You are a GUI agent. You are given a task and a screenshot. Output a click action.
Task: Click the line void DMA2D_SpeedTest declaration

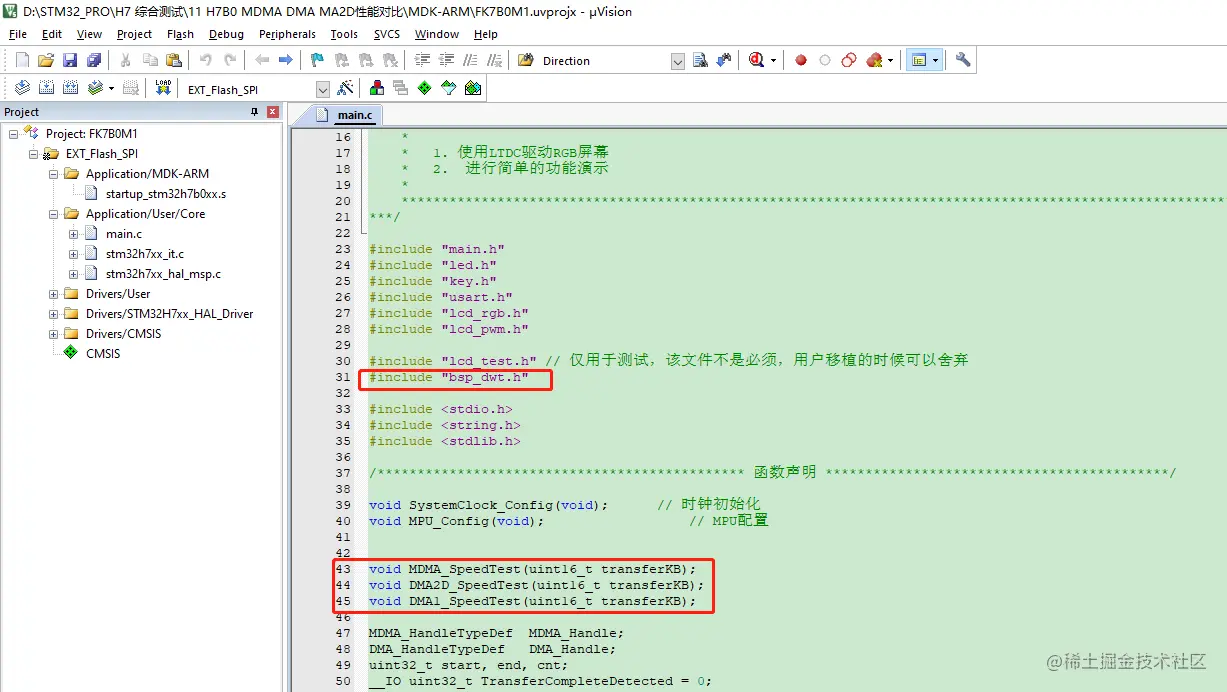(x=536, y=585)
